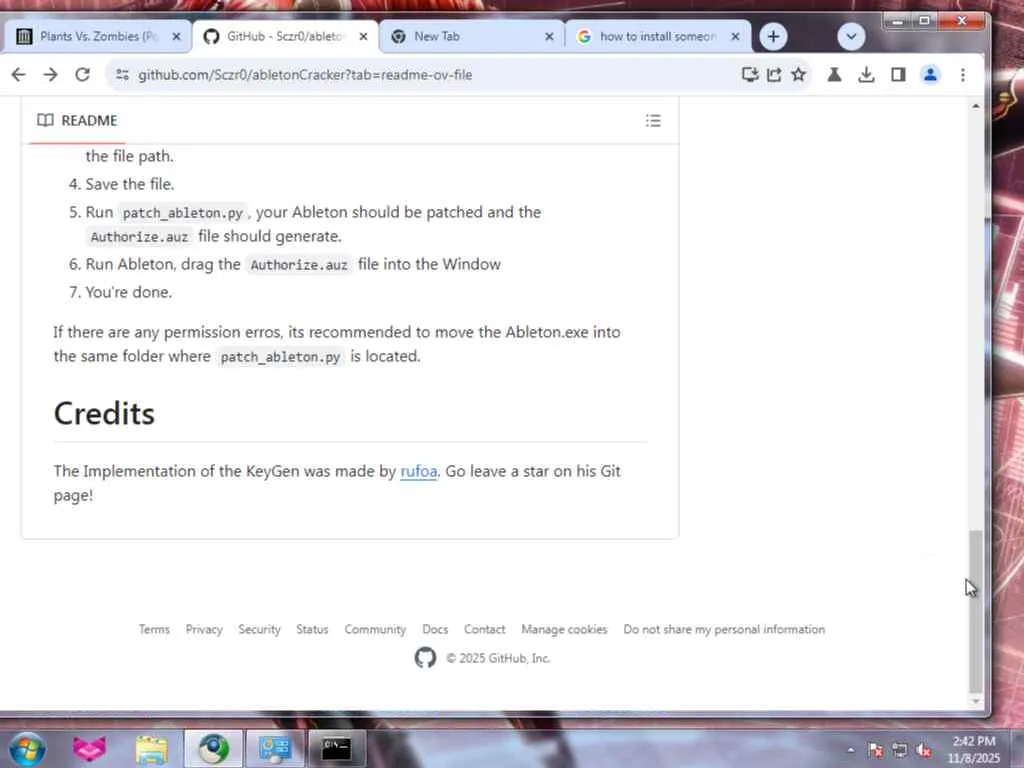The height and width of the screenshot is (768, 1024).
Task: View site information icon in address bar
Action: (122, 74)
